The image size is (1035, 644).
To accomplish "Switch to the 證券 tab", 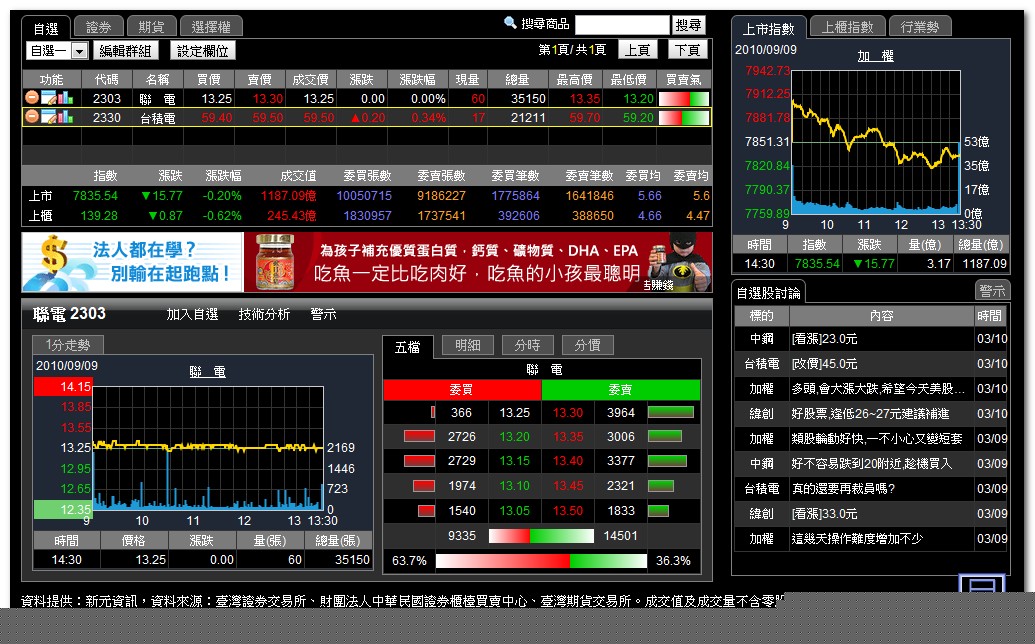I will pos(99,27).
